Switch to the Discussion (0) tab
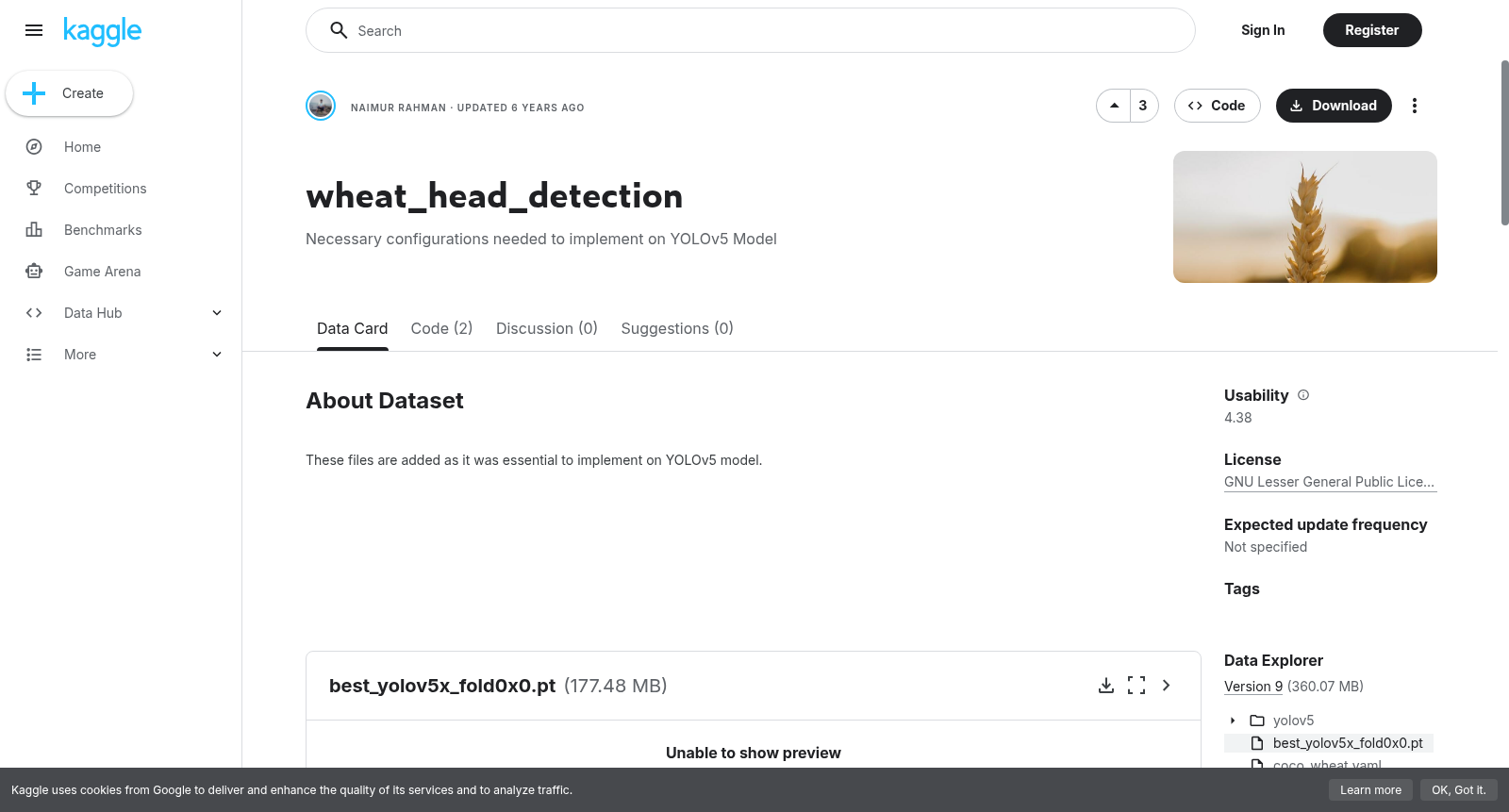1509x812 pixels. tap(547, 328)
